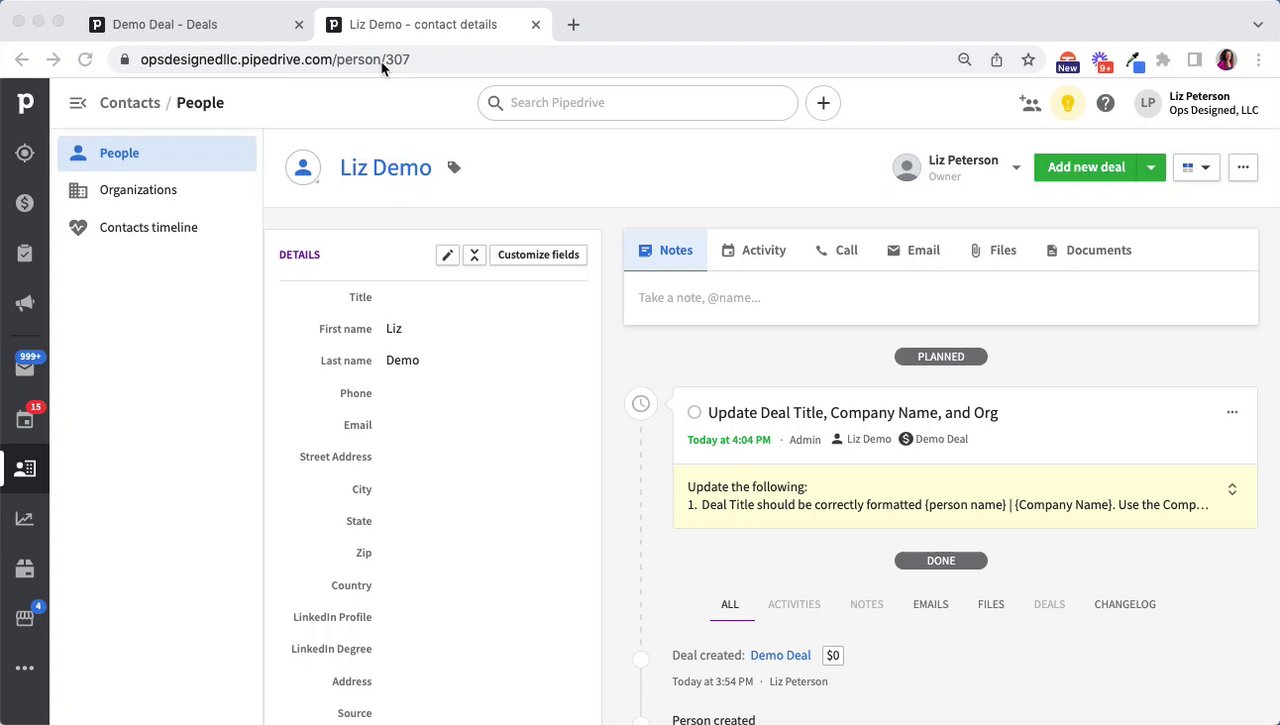1280x725 pixels.
Task: Open browser extensions puzzle icon
Action: coord(1163,60)
